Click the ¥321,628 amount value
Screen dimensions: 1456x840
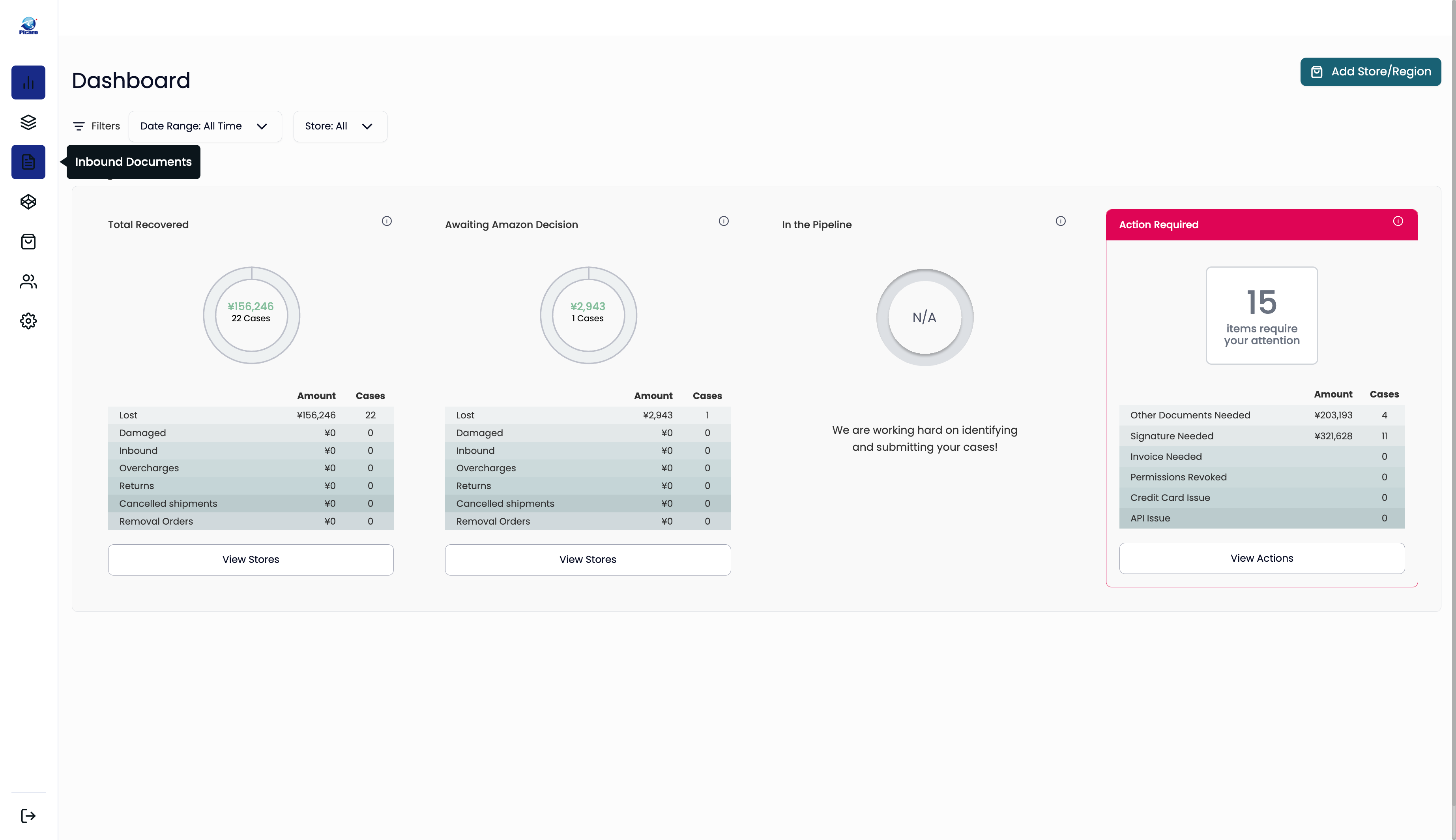click(1333, 436)
